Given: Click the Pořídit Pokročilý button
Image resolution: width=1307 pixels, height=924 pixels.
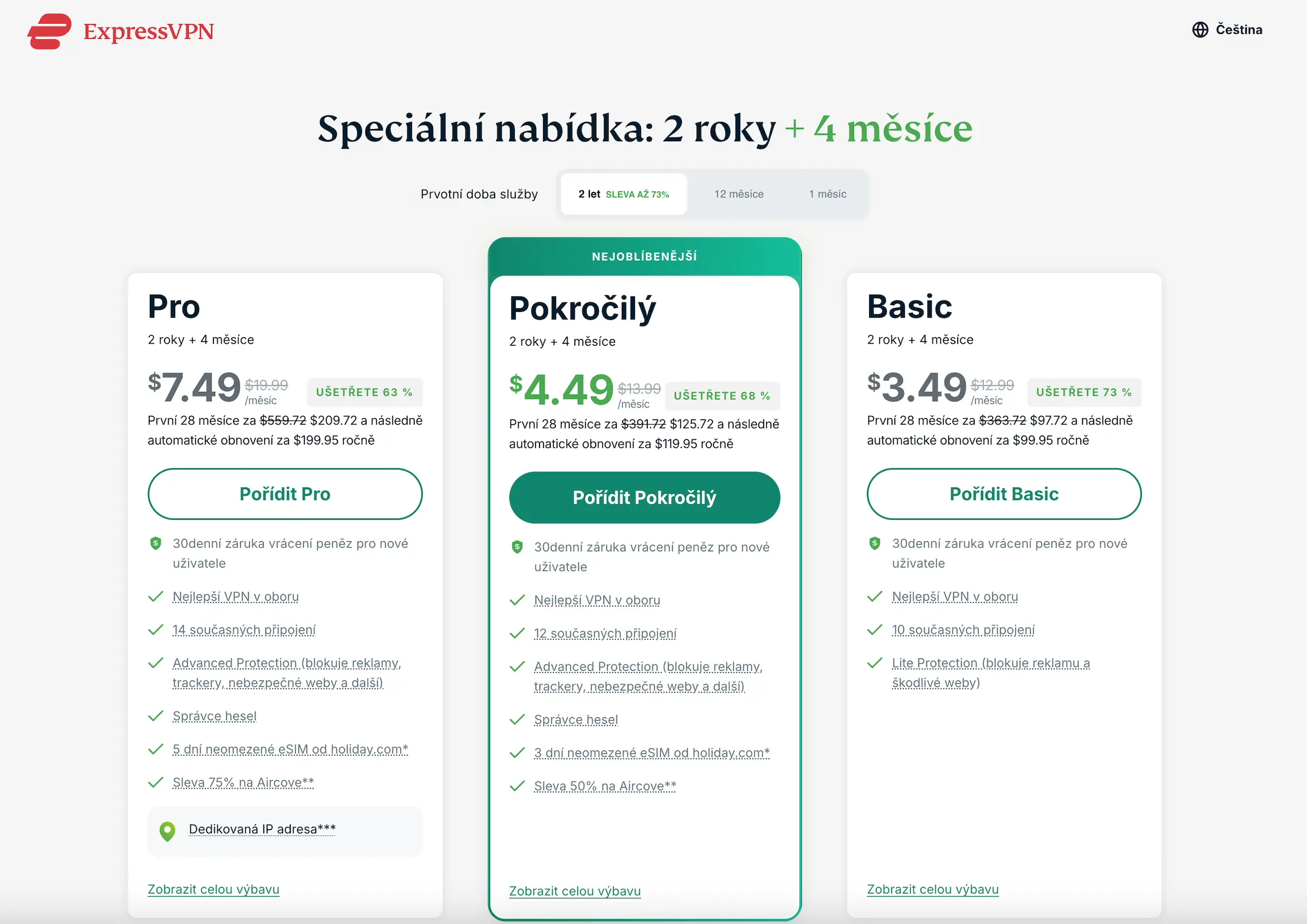Looking at the screenshot, I should (x=644, y=497).
